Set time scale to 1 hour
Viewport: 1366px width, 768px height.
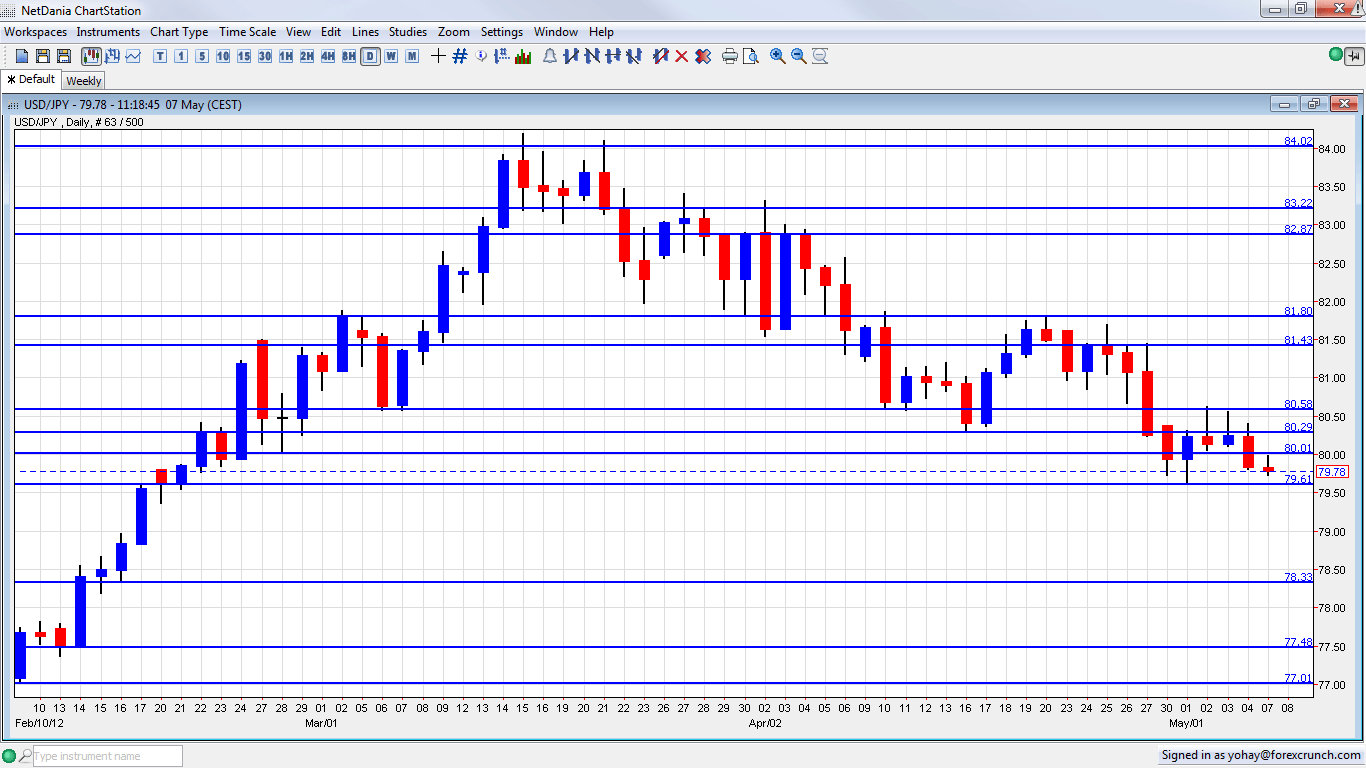(x=286, y=56)
